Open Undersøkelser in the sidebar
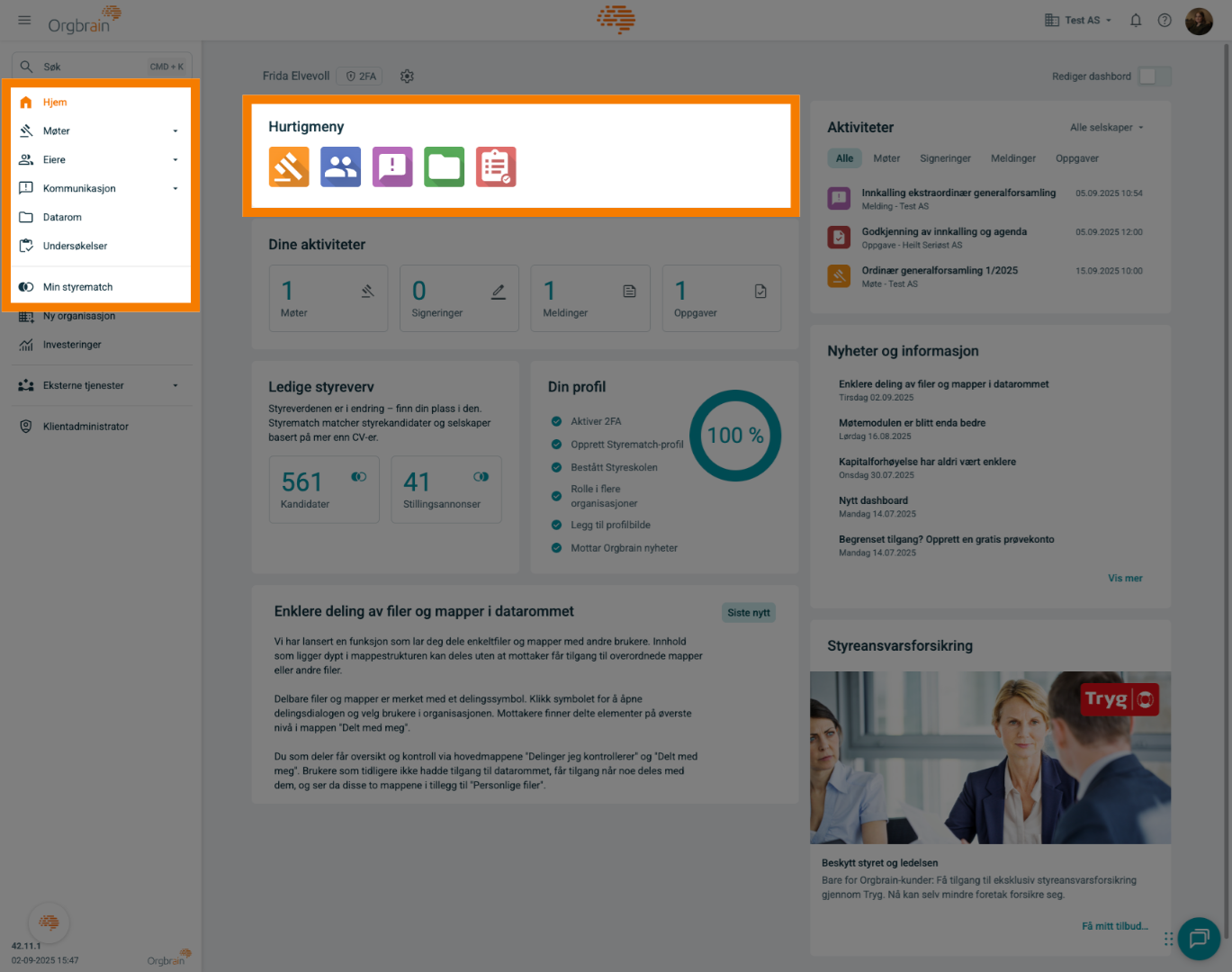The width and height of the screenshot is (1232, 972). 101,246
